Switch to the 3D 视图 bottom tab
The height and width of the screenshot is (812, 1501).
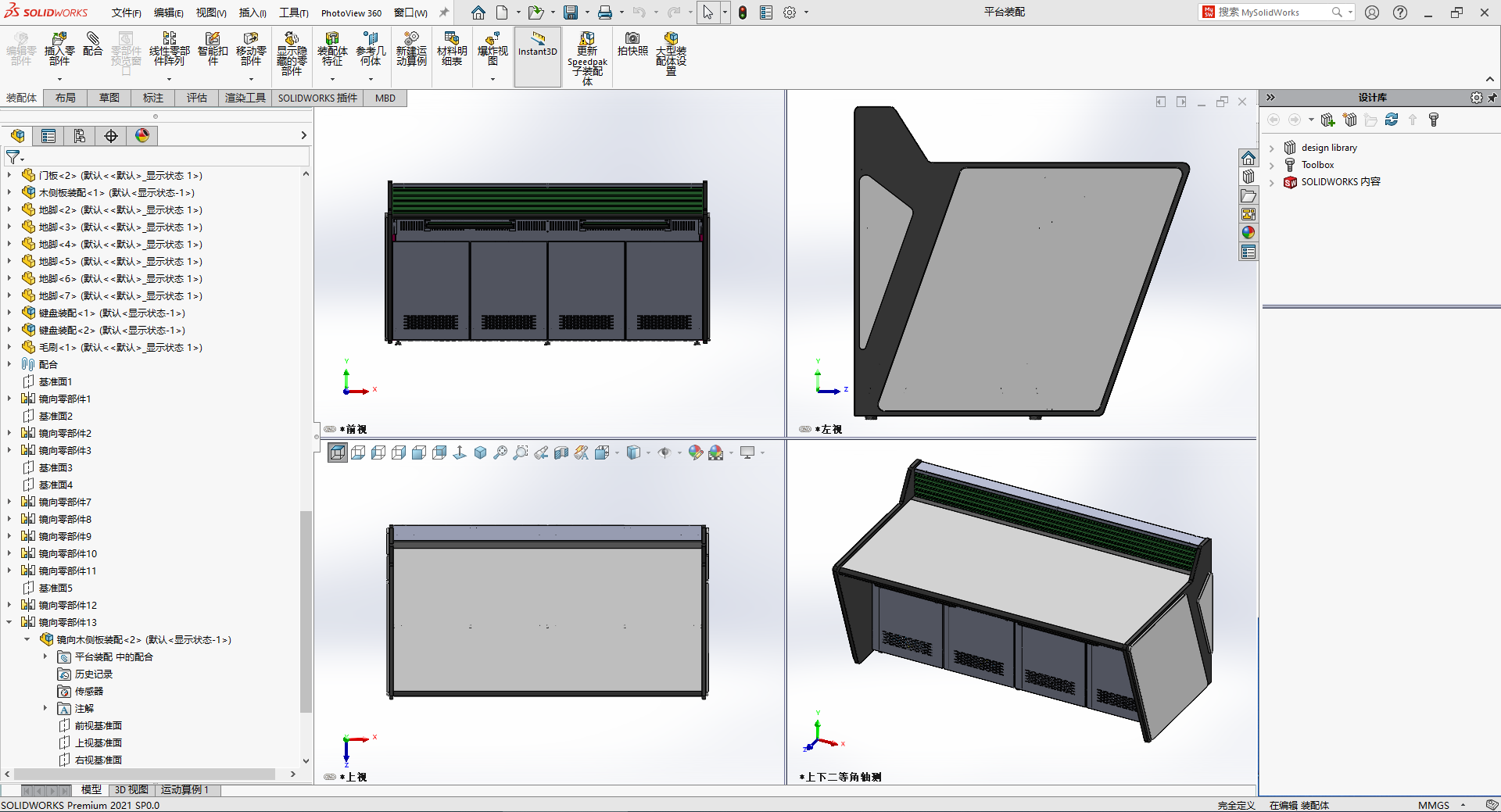point(131,790)
